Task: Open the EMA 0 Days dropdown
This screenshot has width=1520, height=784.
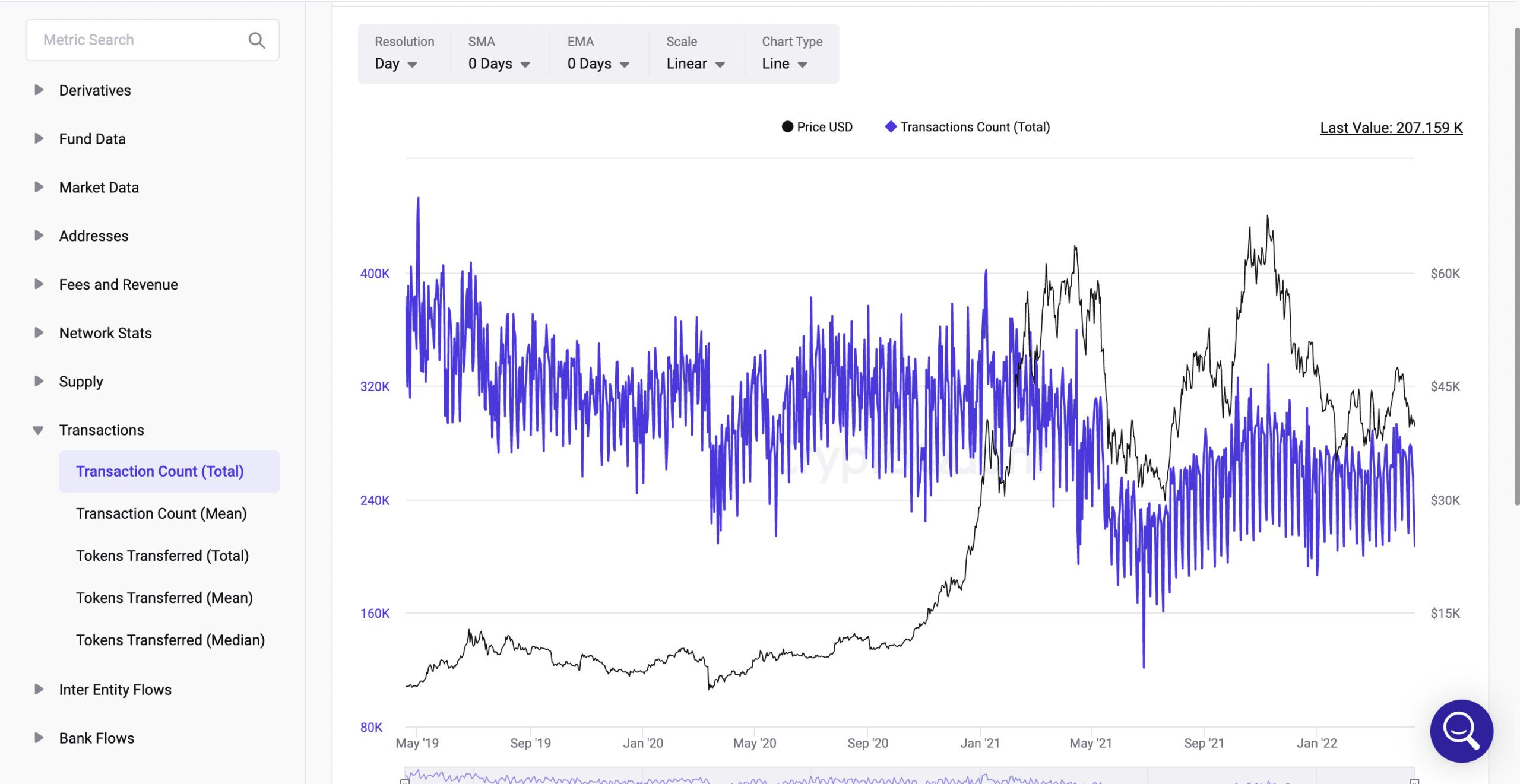Action: (x=598, y=64)
